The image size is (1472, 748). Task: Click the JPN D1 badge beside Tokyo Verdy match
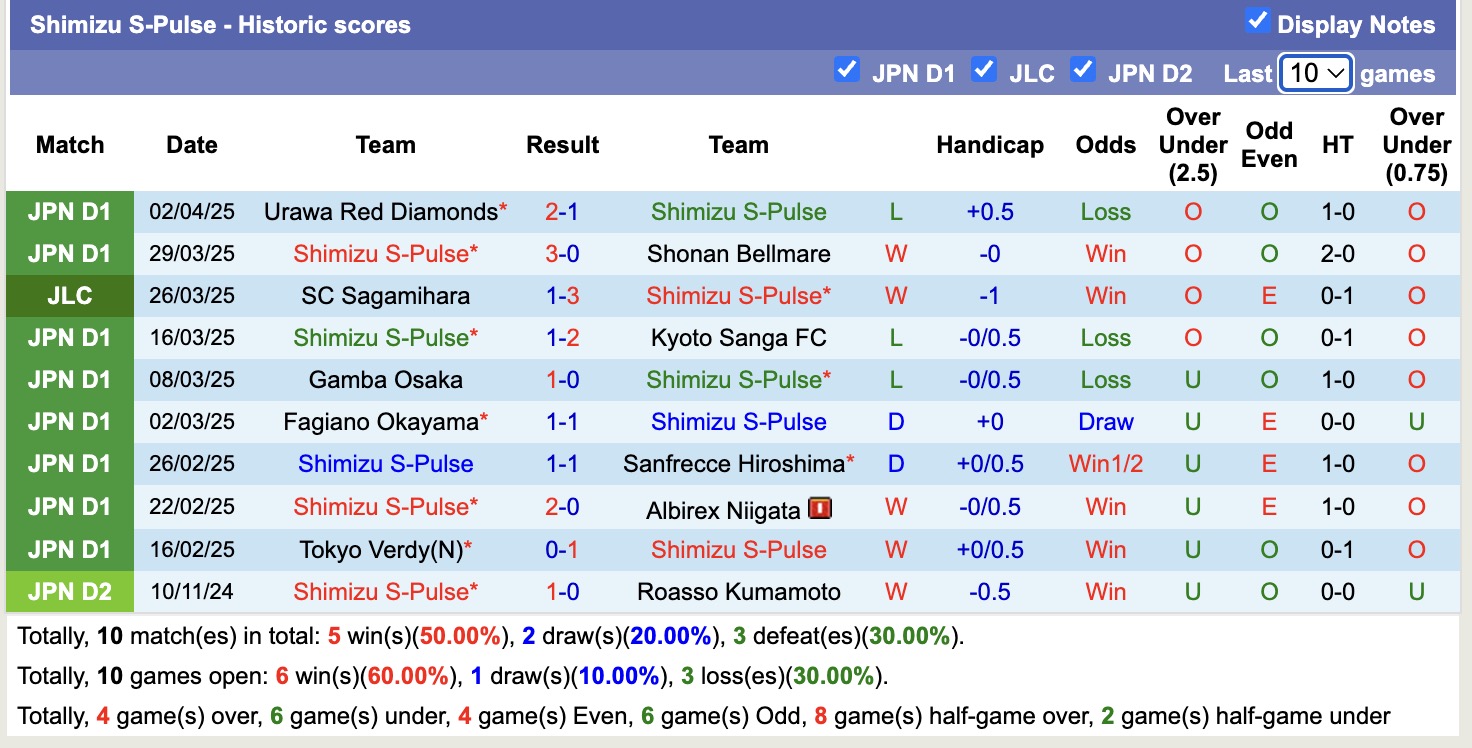[x=69, y=549]
